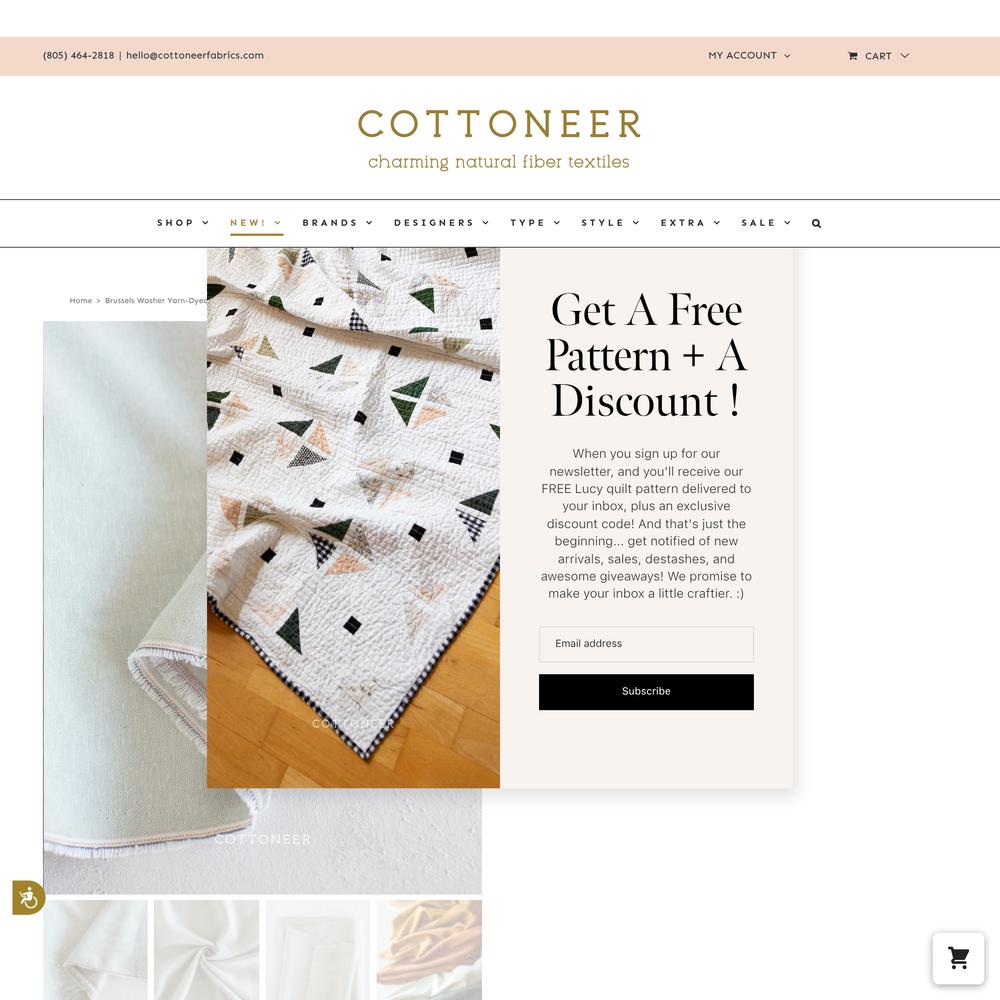Open the Extra menu
Image resolution: width=1000 pixels, height=1000 pixels.
point(690,223)
